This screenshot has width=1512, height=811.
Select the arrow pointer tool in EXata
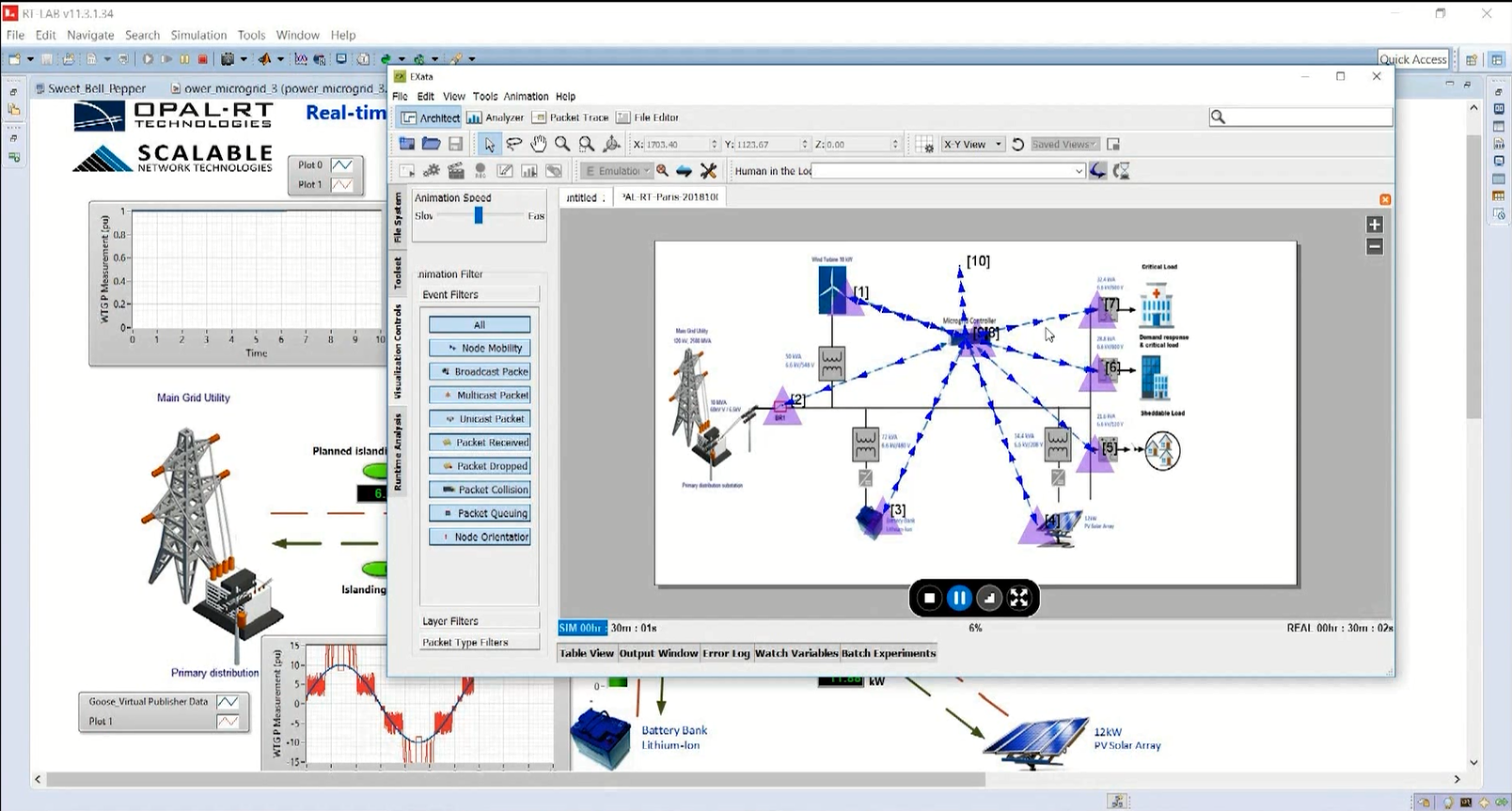pos(489,144)
